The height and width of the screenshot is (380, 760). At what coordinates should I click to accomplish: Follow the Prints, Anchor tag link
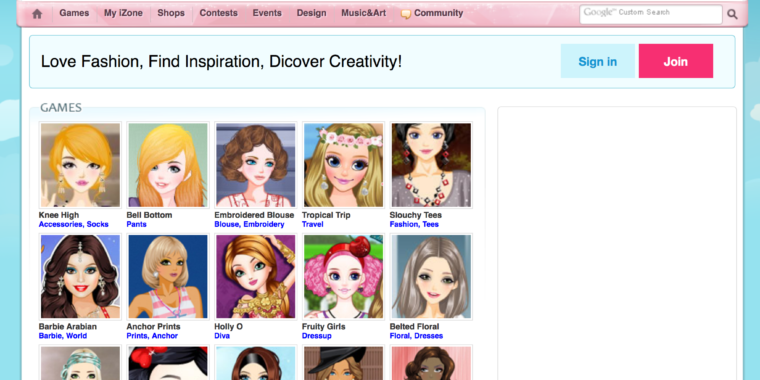(152, 336)
